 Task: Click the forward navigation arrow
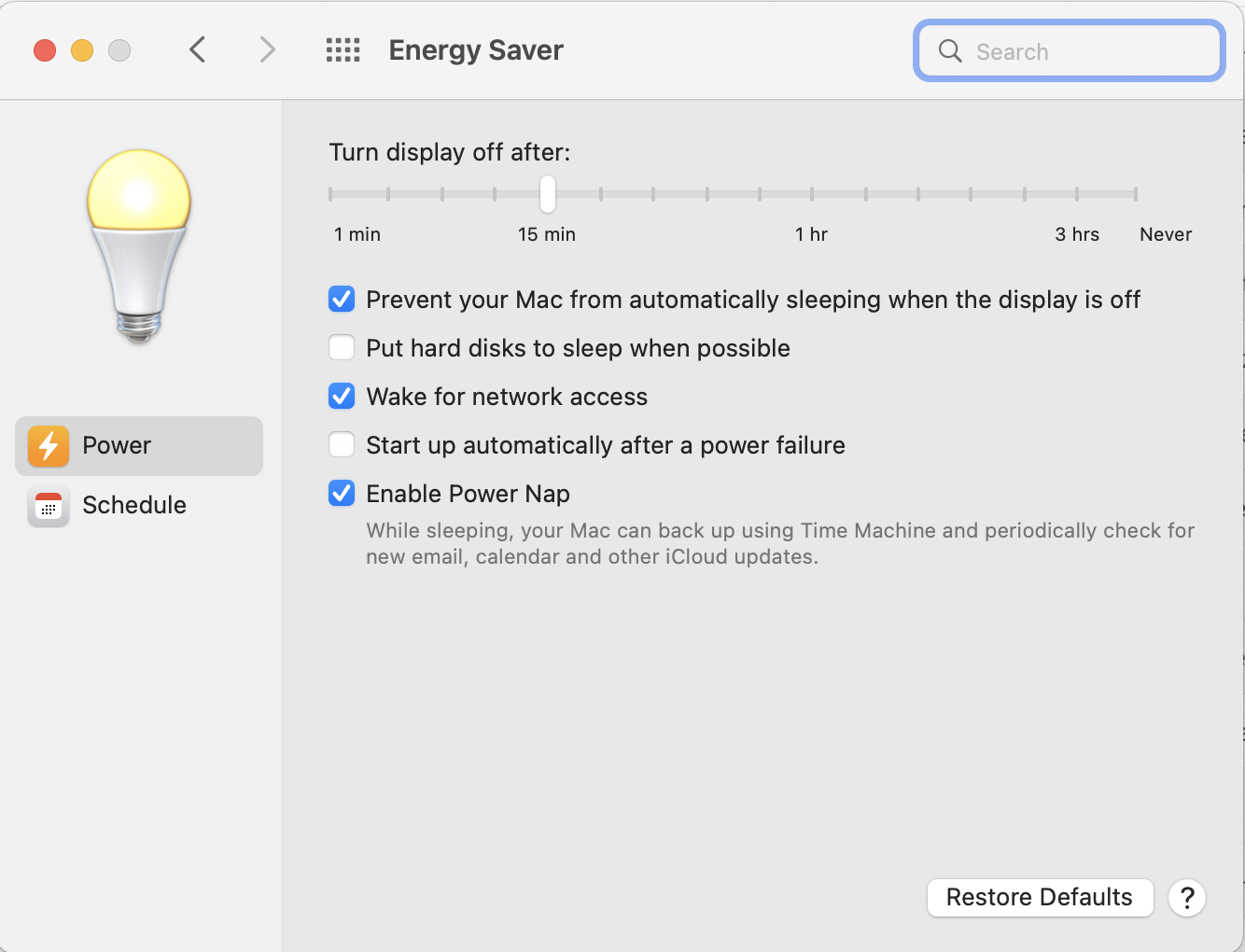[x=267, y=49]
